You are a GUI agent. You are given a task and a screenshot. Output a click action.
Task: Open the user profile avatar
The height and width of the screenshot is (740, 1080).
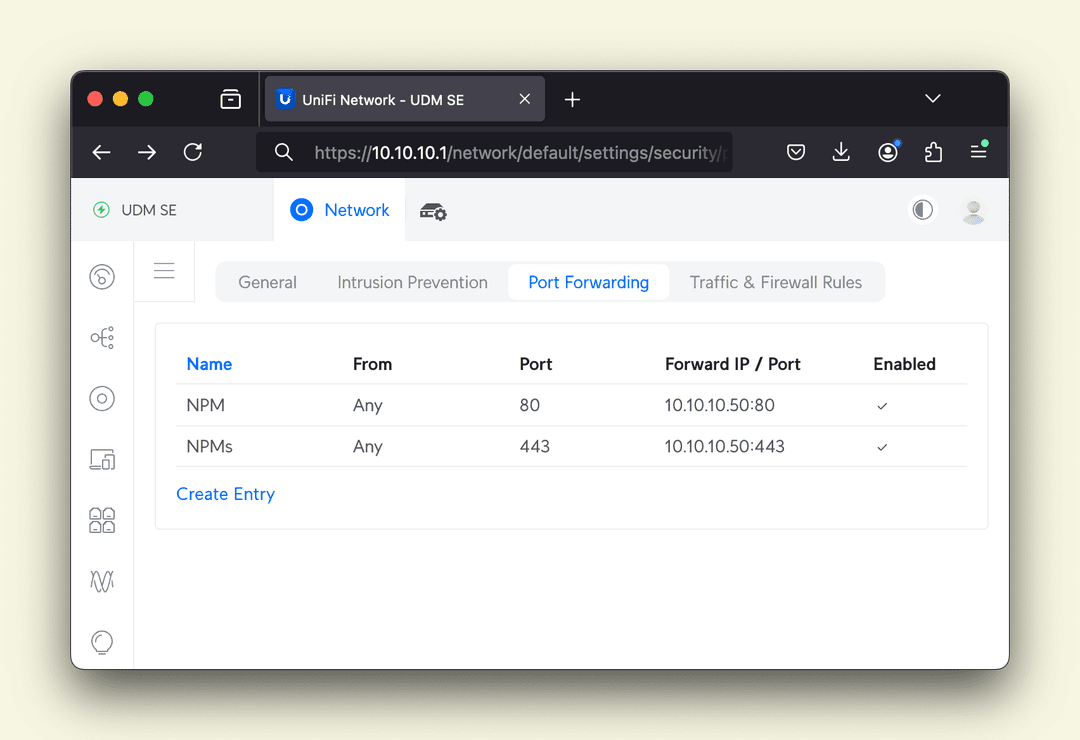coord(973,211)
